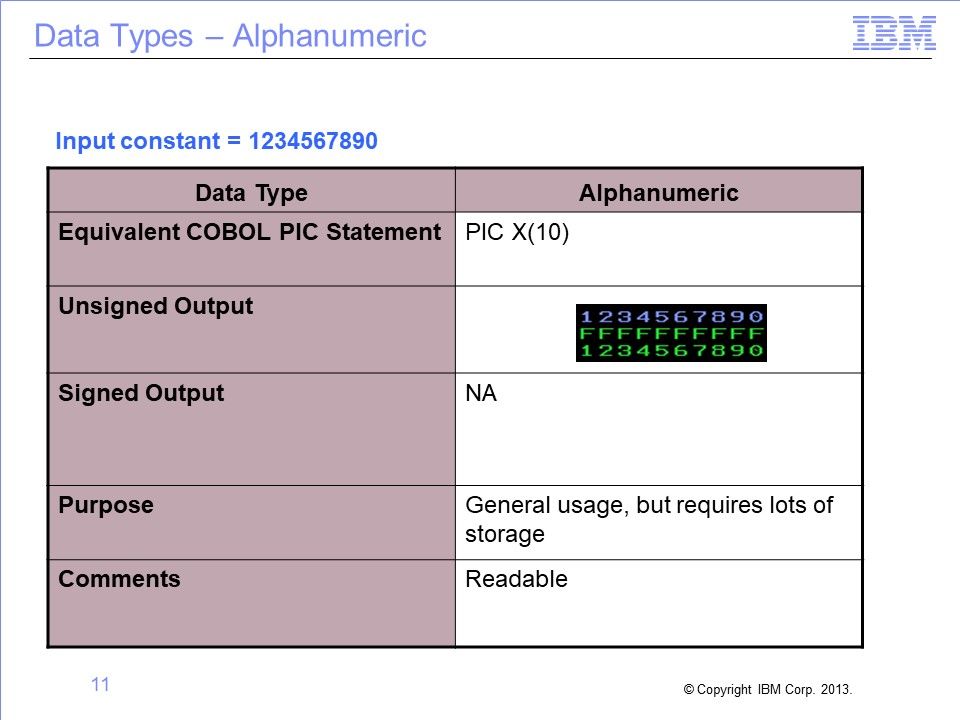Viewport: 960px width, 720px height.
Task: Click the hex dump screenshot image
Action: coord(671,333)
